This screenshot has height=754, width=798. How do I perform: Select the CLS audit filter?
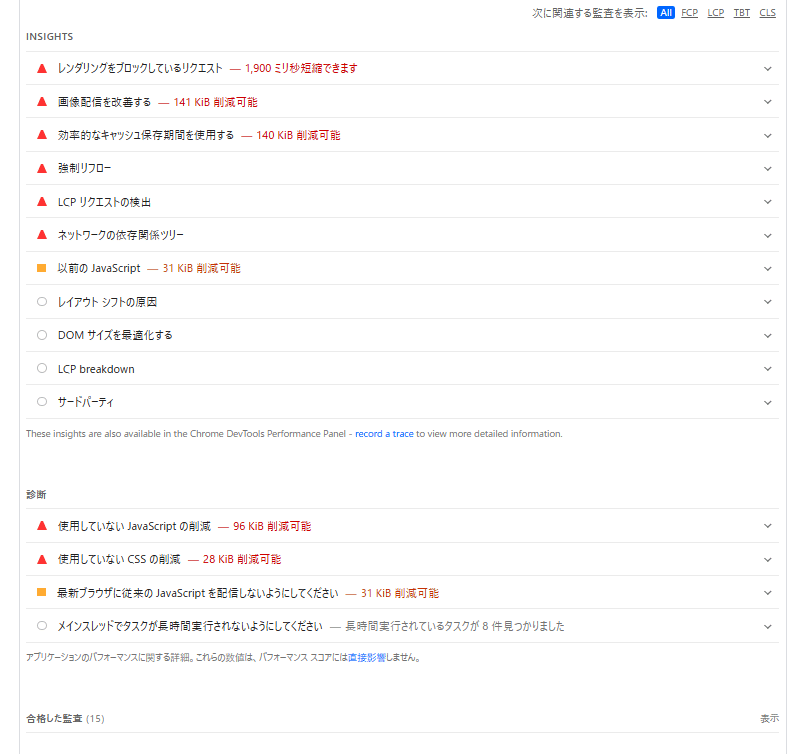pyautogui.click(x=767, y=13)
